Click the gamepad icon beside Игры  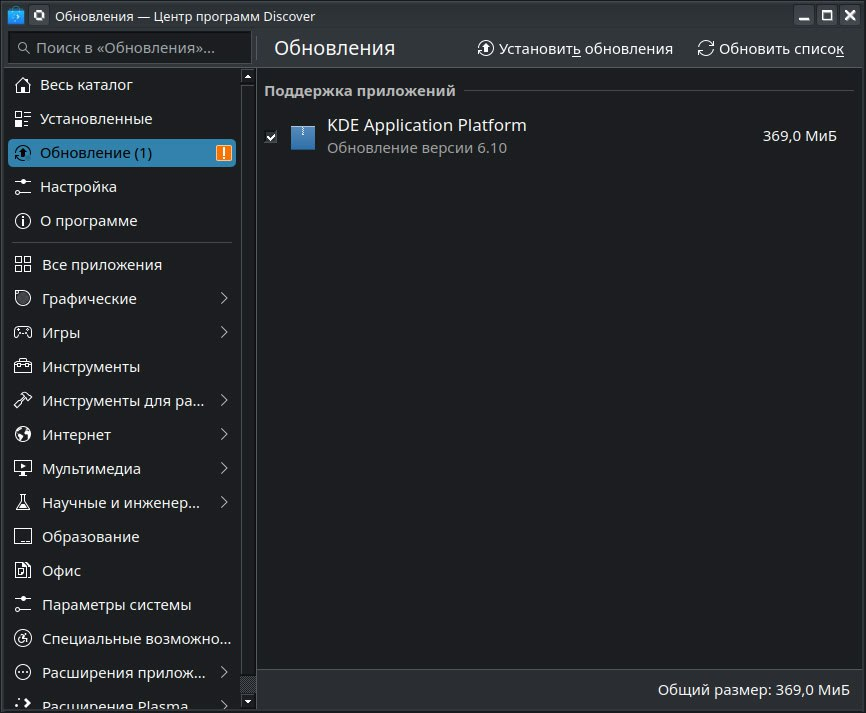pos(23,332)
